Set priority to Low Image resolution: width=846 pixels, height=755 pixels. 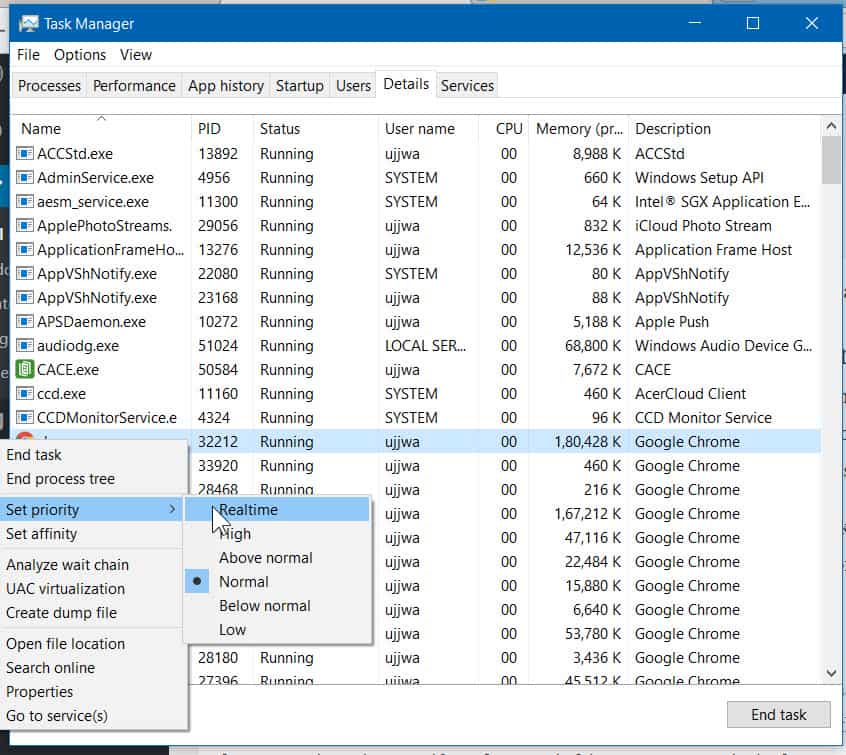click(277, 630)
